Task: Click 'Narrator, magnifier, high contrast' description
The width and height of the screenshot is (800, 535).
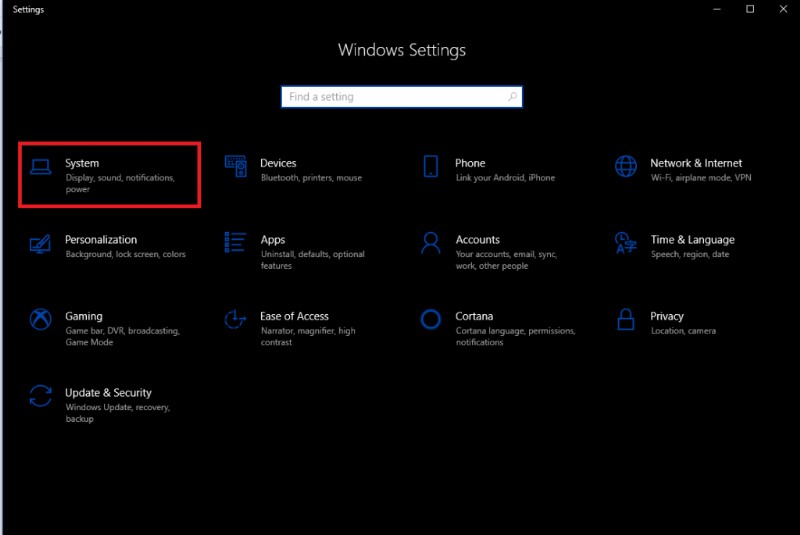Action: 308,336
